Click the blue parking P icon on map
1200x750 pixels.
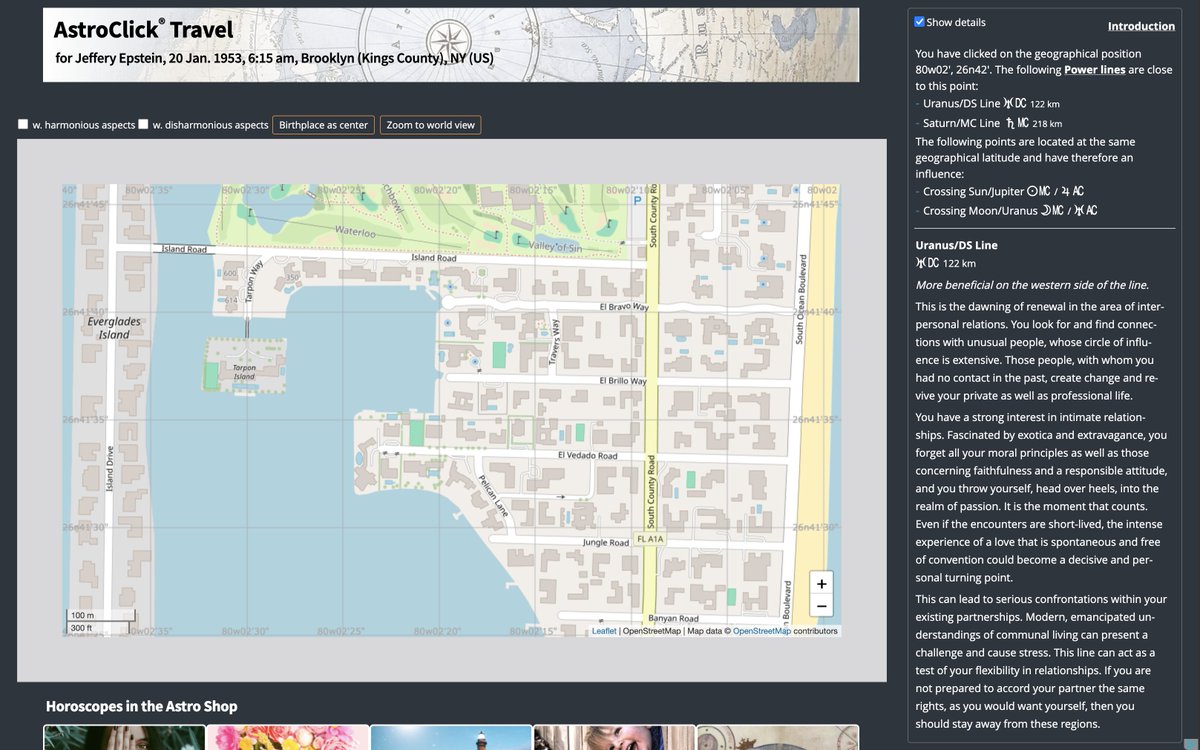636,200
